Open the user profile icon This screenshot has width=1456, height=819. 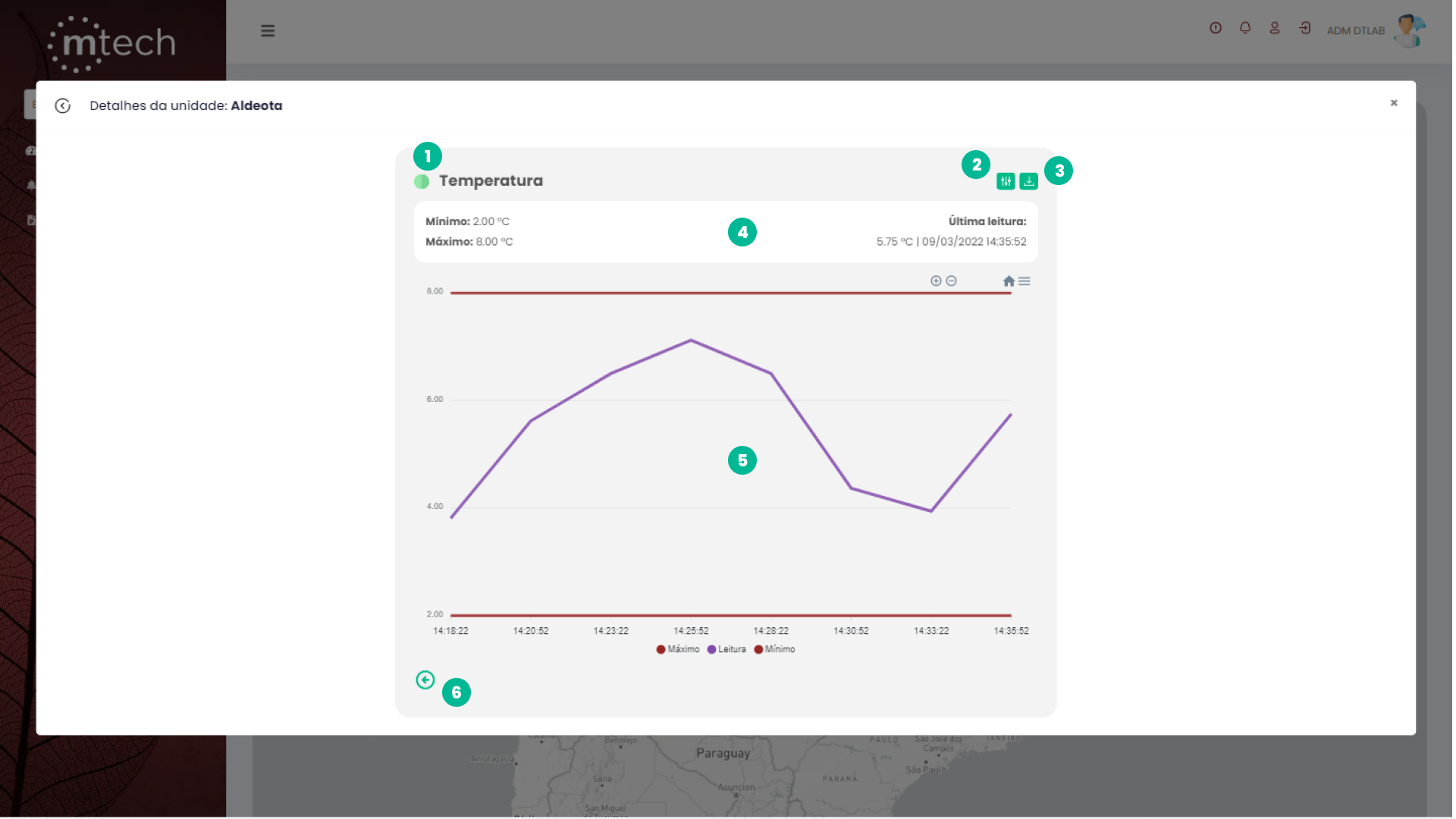(1275, 28)
